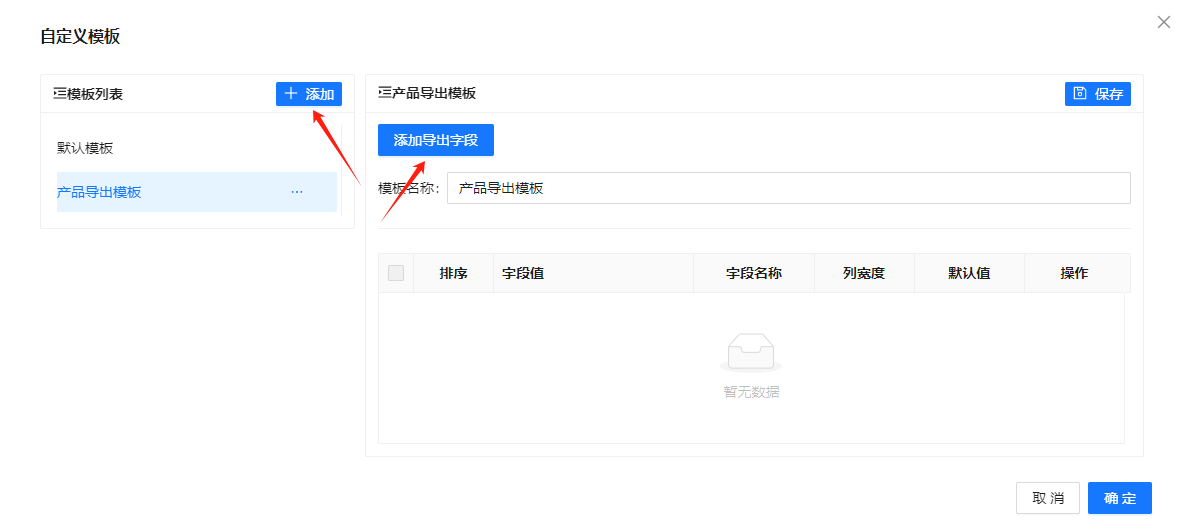
Task: Click the 默认值 column header
Action: coord(969,273)
